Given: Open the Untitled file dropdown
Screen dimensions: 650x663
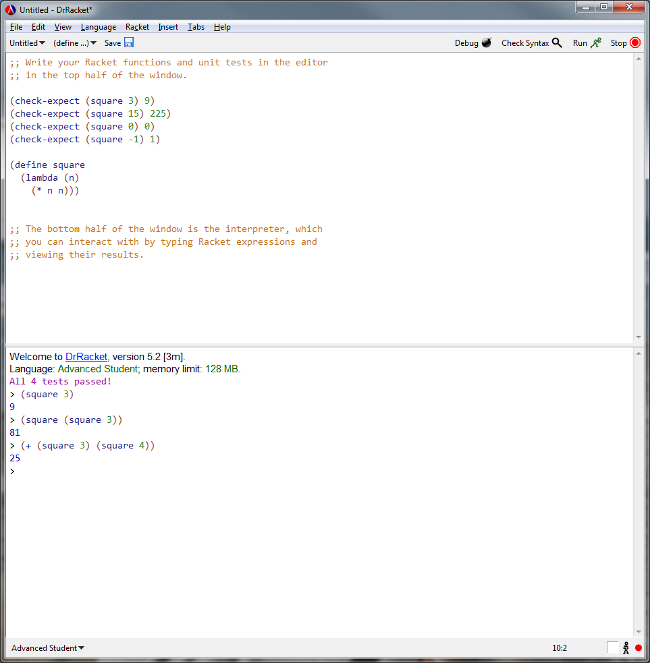Looking at the screenshot, I should click(x=27, y=43).
